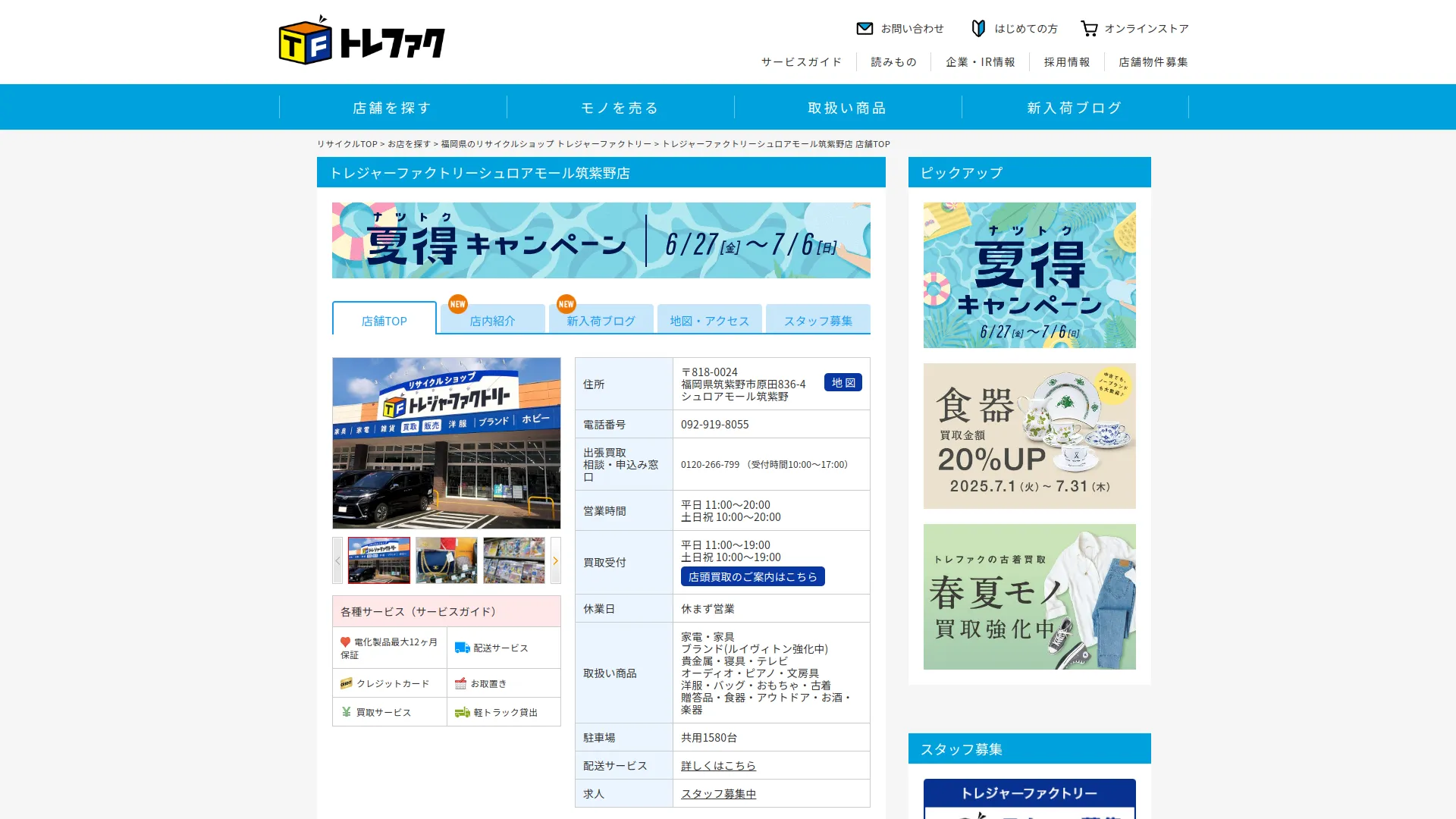Open the 採用情報 header link
The height and width of the screenshot is (819, 1456).
coord(1067,61)
